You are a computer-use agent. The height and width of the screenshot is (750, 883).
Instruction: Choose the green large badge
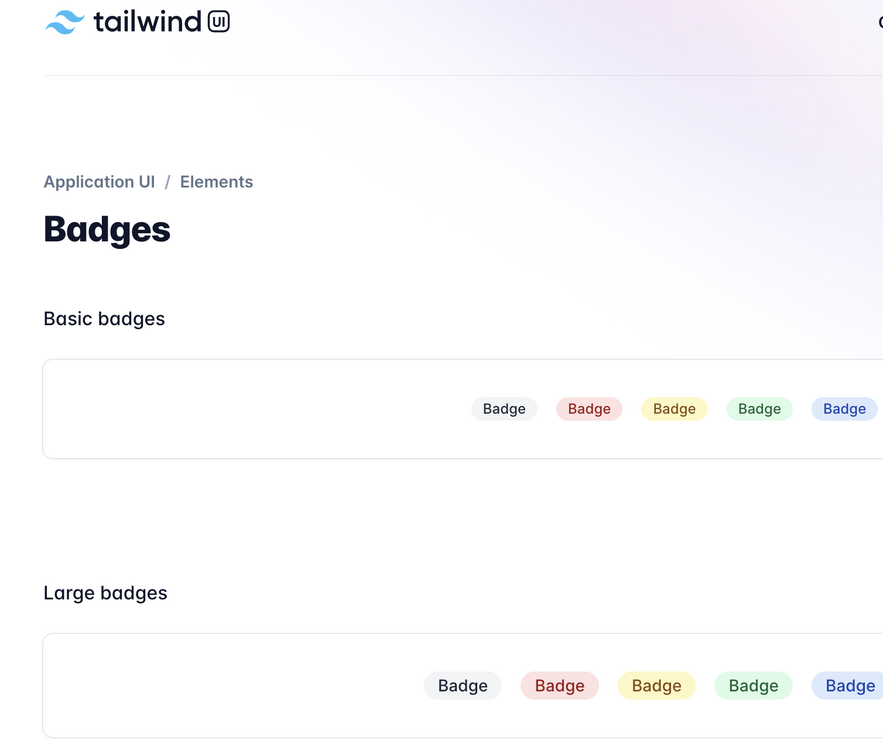(753, 686)
